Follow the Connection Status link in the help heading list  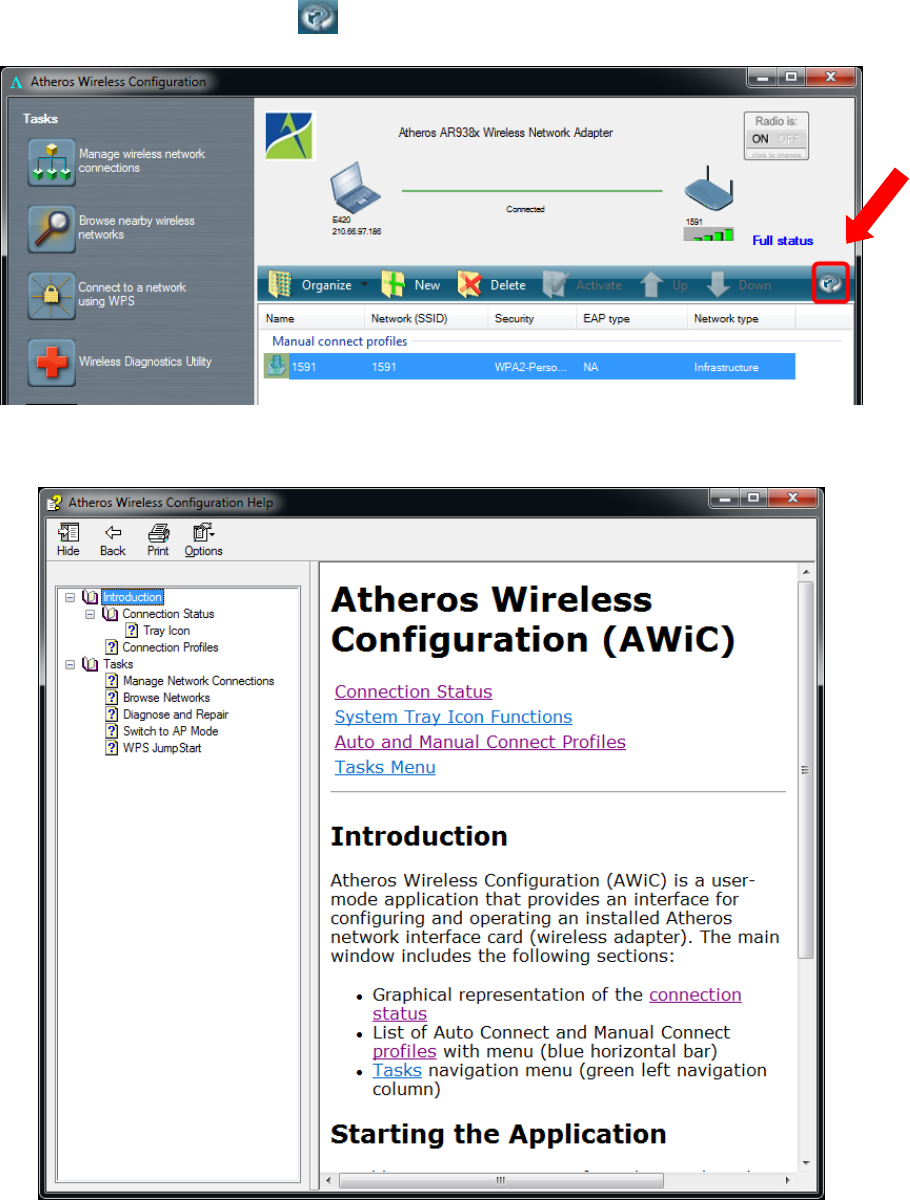(413, 692)
